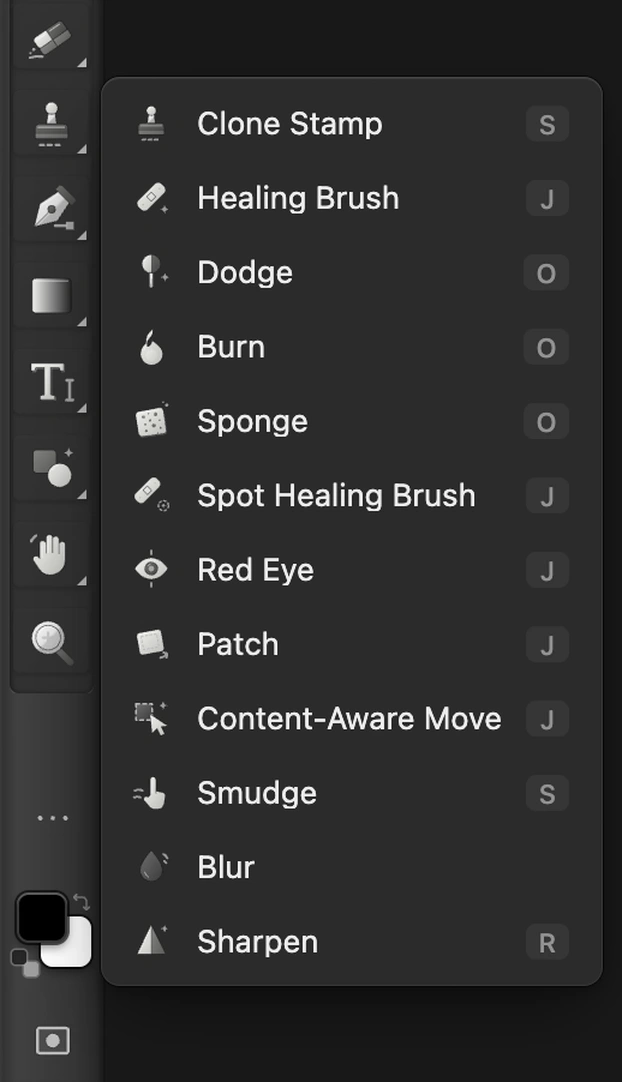Open the three-dots extra tools menu
The image size is (622, 1082).
[x=52, y=818]
